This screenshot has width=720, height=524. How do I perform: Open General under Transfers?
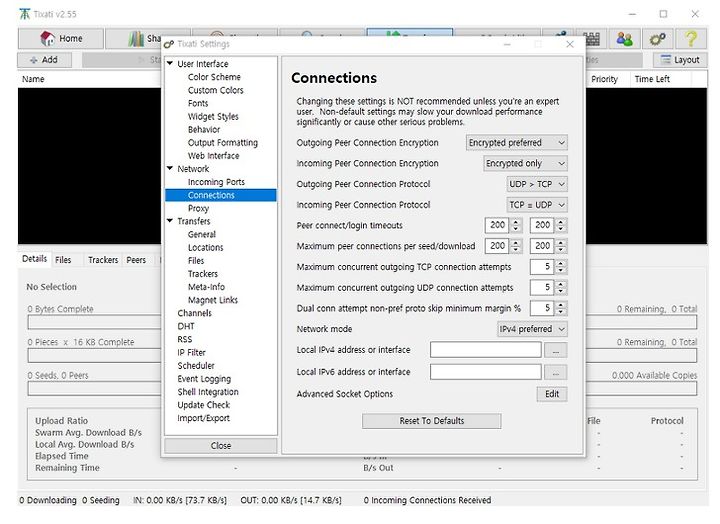click(x=202, y=234)
